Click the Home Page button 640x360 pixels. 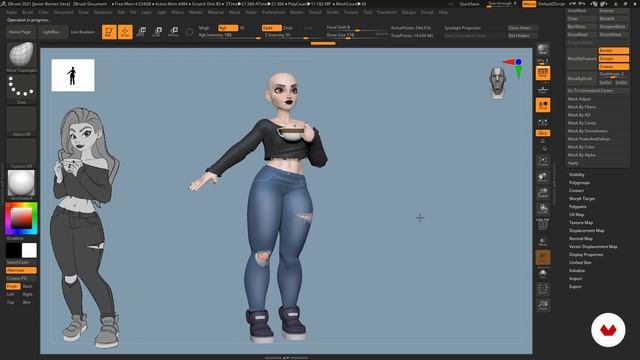click(20, 32)
